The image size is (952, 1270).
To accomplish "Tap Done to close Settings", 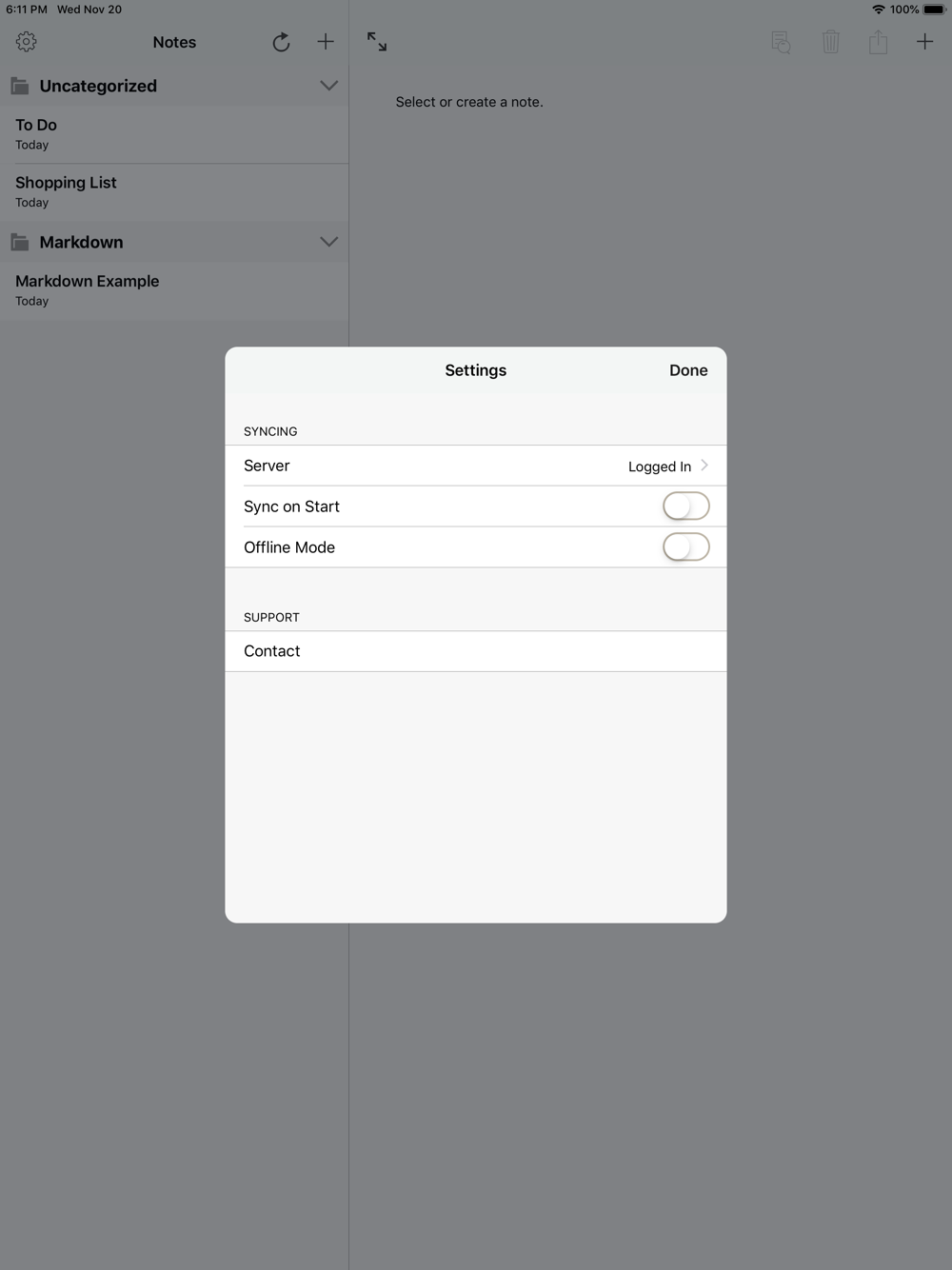I will 688,370.
